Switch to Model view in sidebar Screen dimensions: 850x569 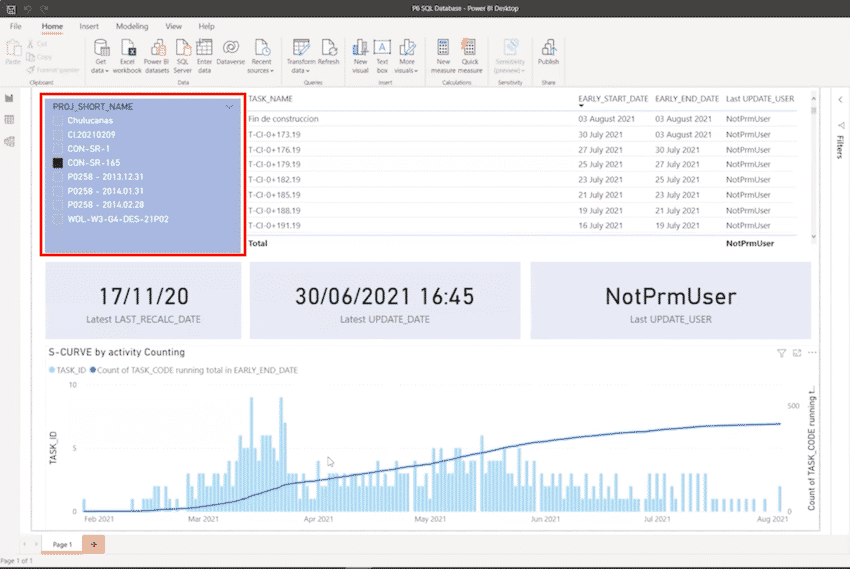click(x=9, y=141)
